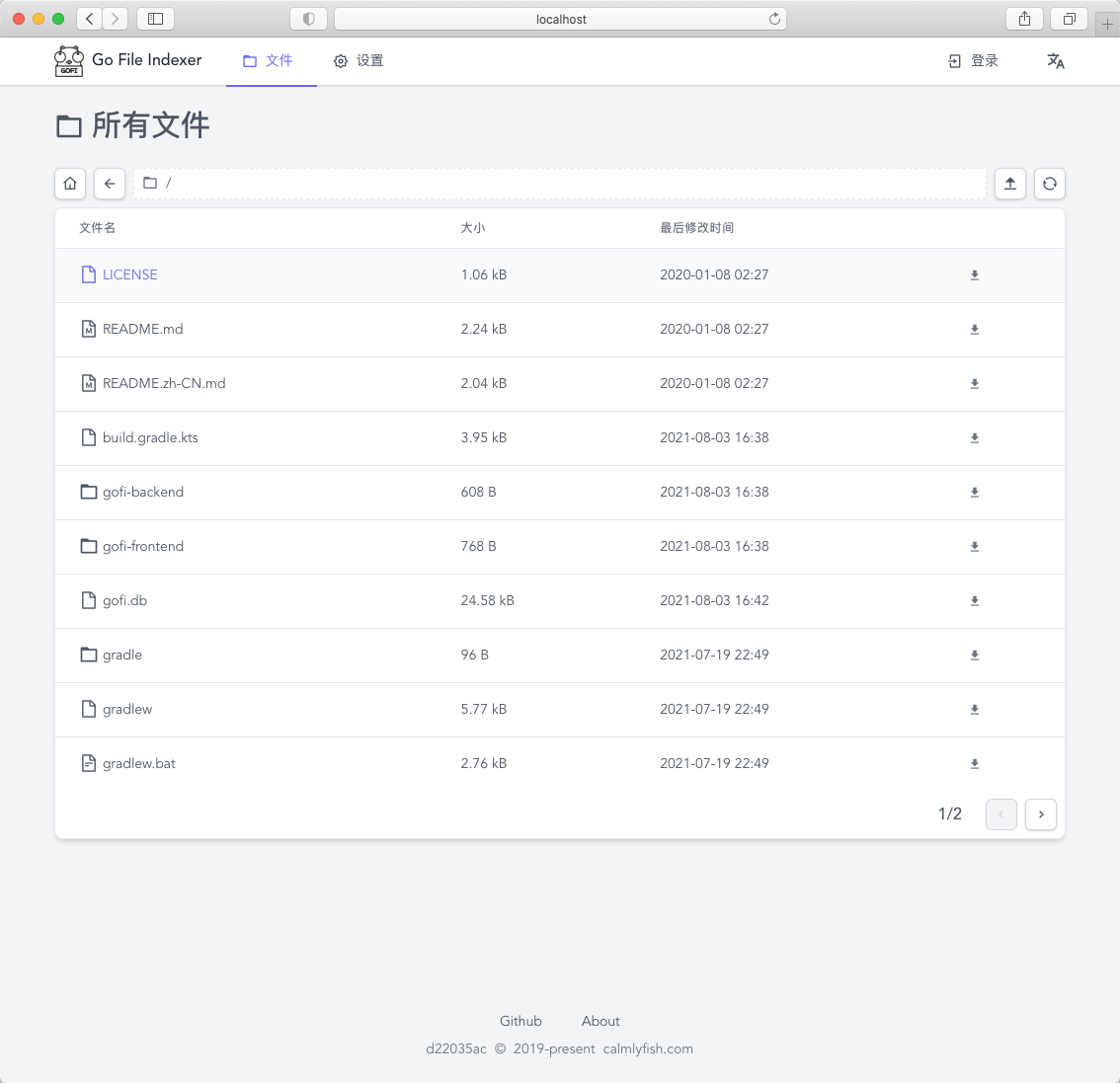The width and height of the screenshot is (1120, 1083).
Task: Download README.md using its row icon
Action: click(x=974, y=330)
